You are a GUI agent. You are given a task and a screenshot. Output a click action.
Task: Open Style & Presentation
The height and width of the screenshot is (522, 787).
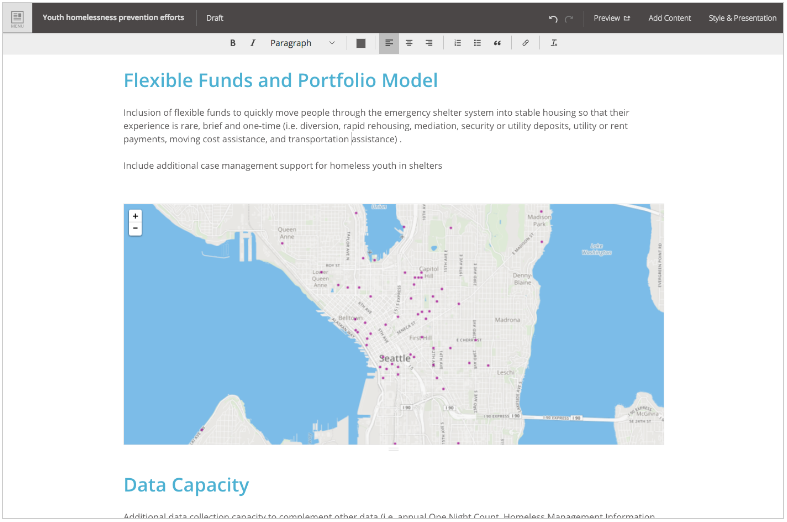742,18
